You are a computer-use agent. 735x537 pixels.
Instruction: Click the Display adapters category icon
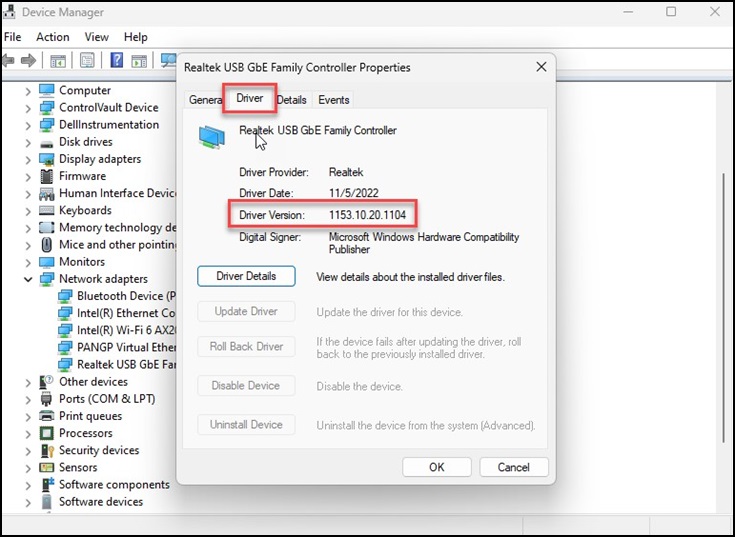pyautogui.click(x=47, y=159)
